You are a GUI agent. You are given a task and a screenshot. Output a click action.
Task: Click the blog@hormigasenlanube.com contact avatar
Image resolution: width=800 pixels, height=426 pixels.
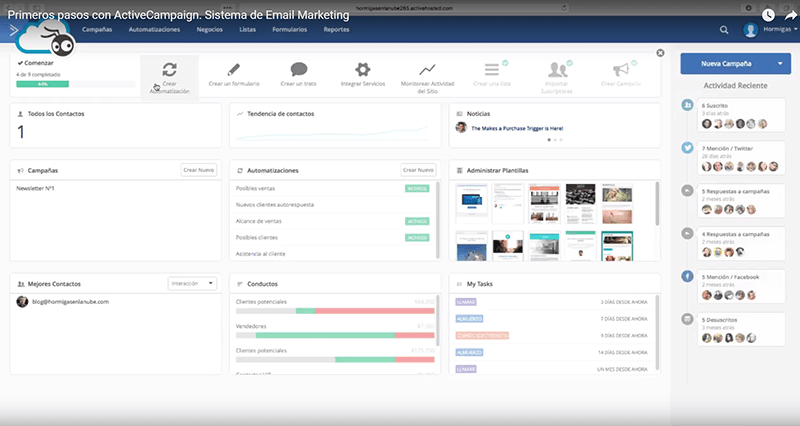pos(22,302)
